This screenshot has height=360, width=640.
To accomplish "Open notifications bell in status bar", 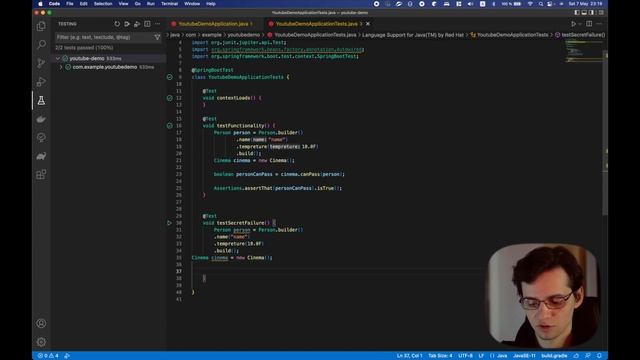I will coord(599,356).
